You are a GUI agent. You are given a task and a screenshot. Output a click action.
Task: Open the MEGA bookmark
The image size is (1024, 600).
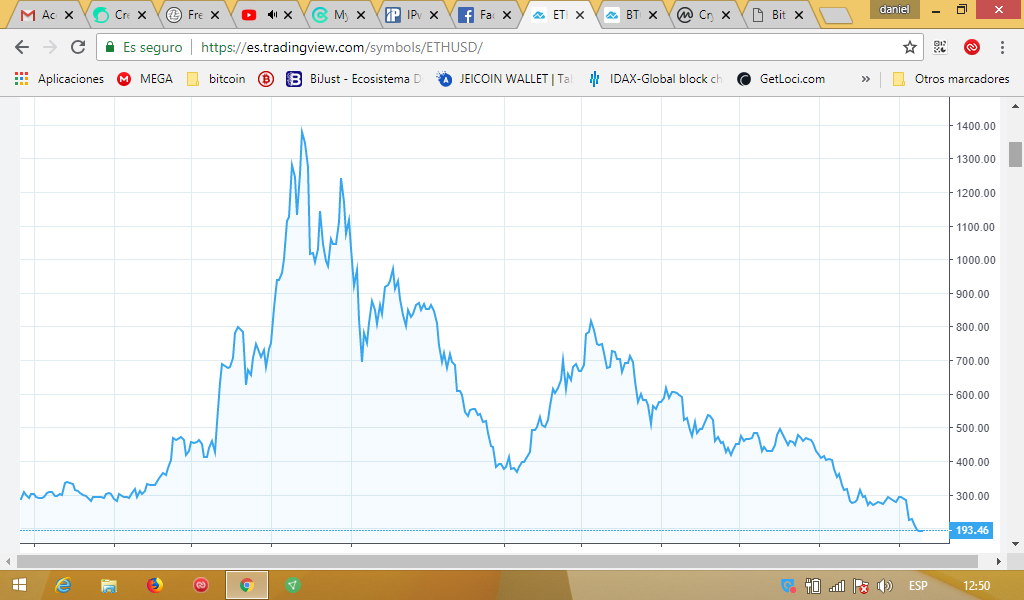point(145,79)
